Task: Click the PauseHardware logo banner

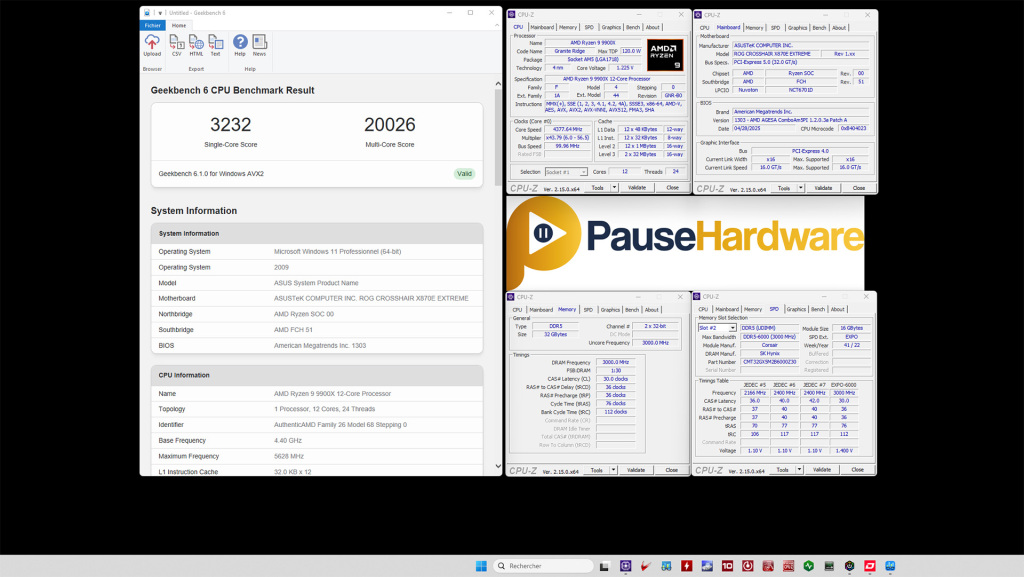Action: tap(685, 243)
